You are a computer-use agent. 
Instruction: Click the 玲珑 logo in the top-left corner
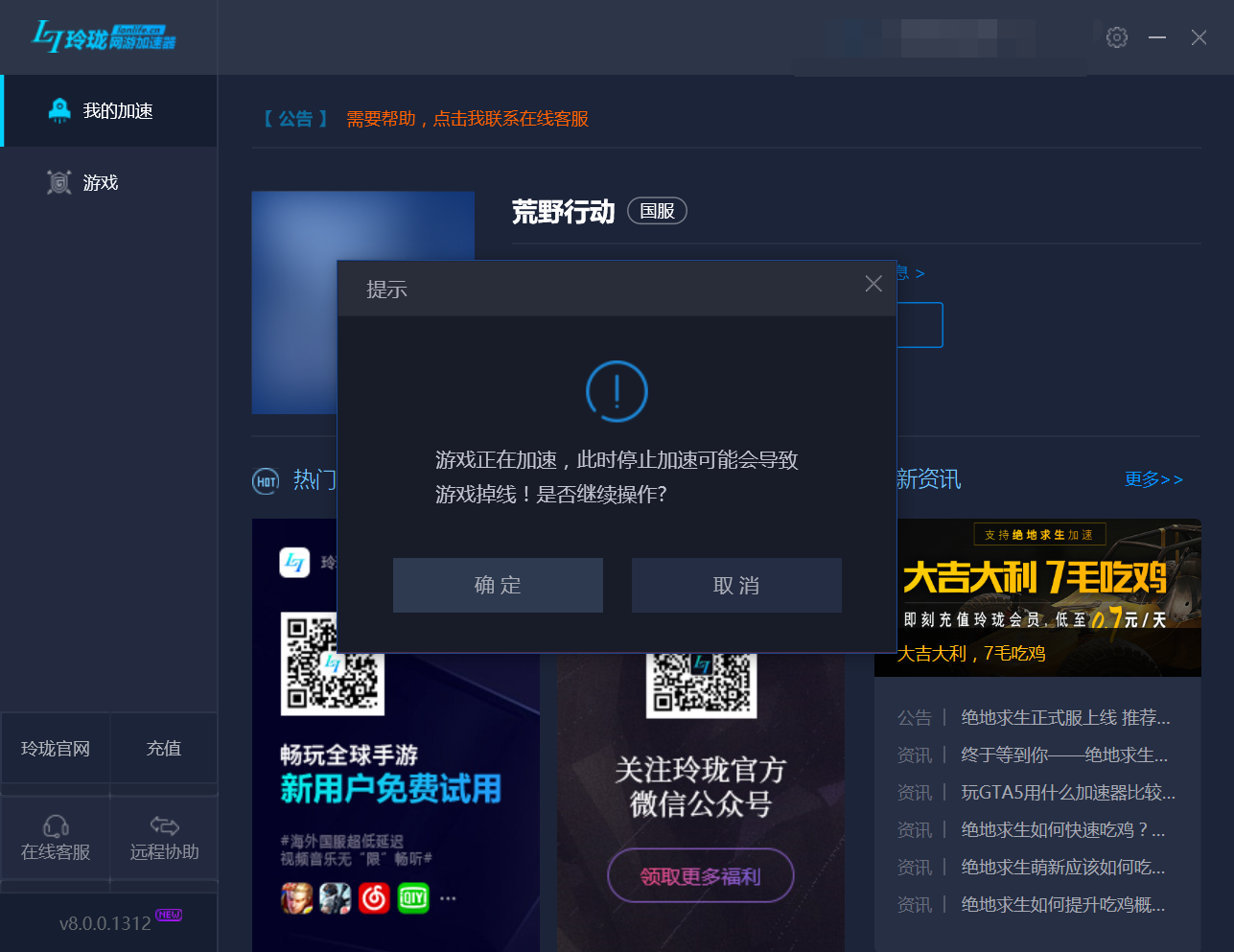tap(101, 35)
